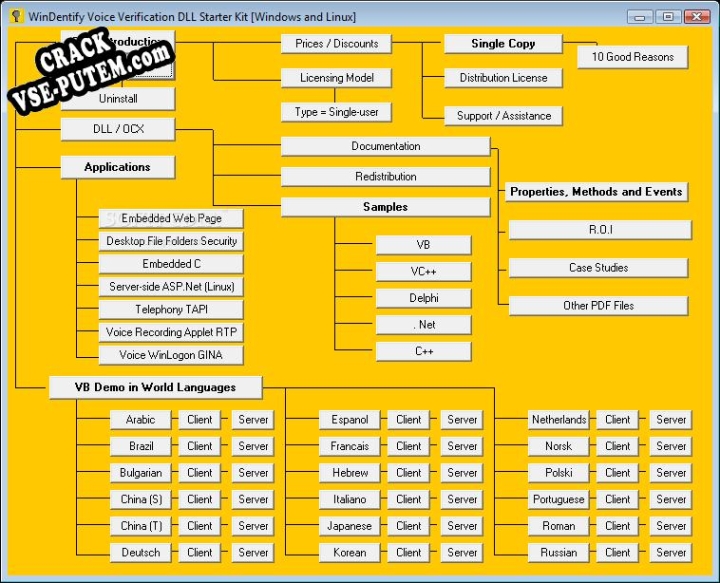
Task: Open the Embedded C application
Action: [x=171, y=264]
